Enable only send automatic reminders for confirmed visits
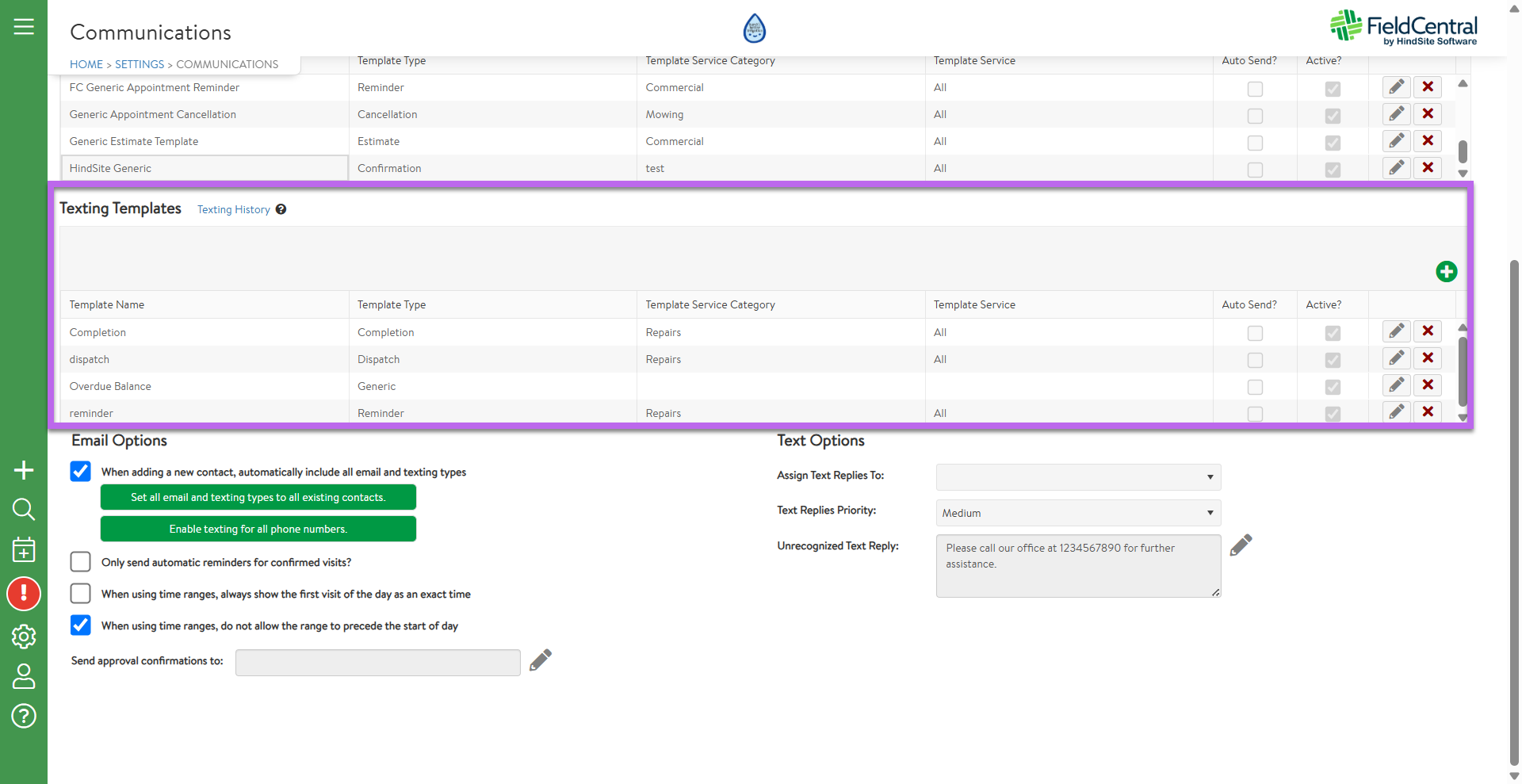 81,562
